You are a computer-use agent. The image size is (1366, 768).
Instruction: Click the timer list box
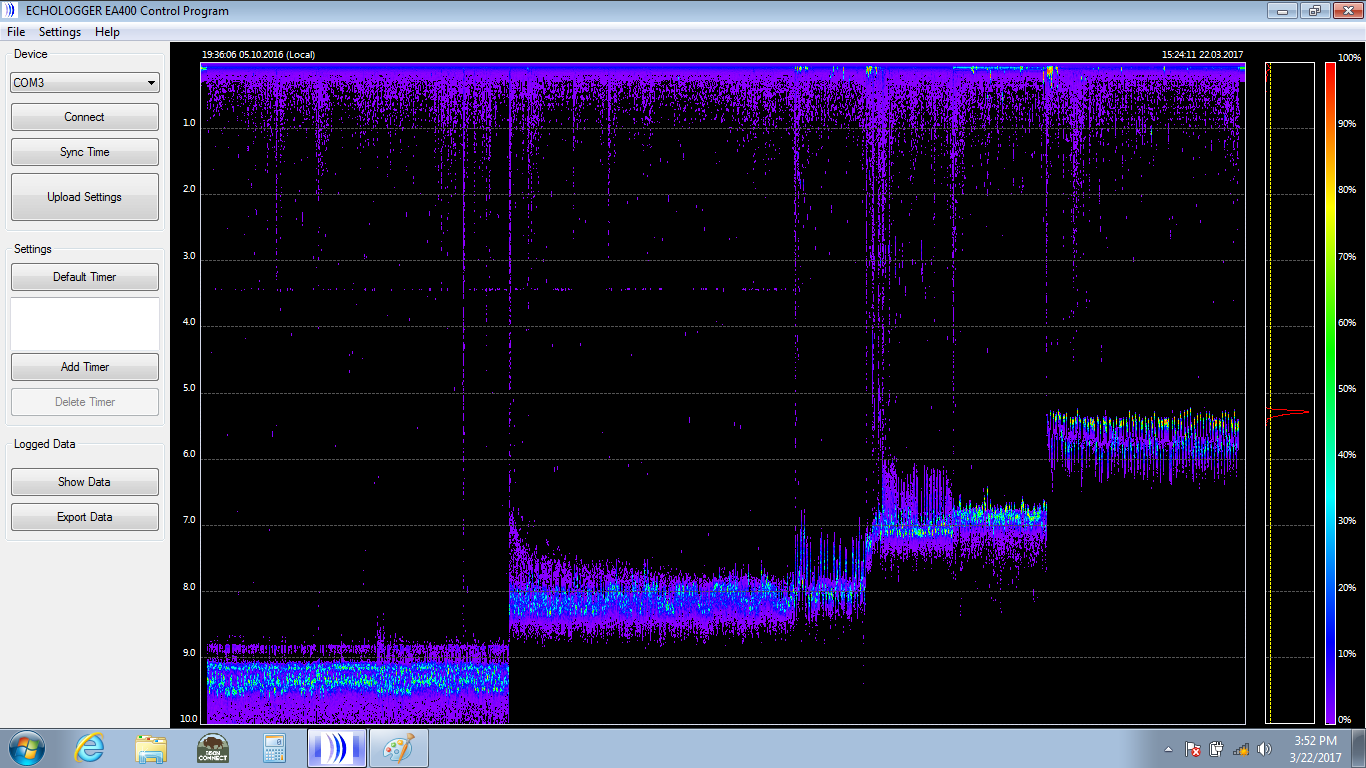tap(85, 324)
